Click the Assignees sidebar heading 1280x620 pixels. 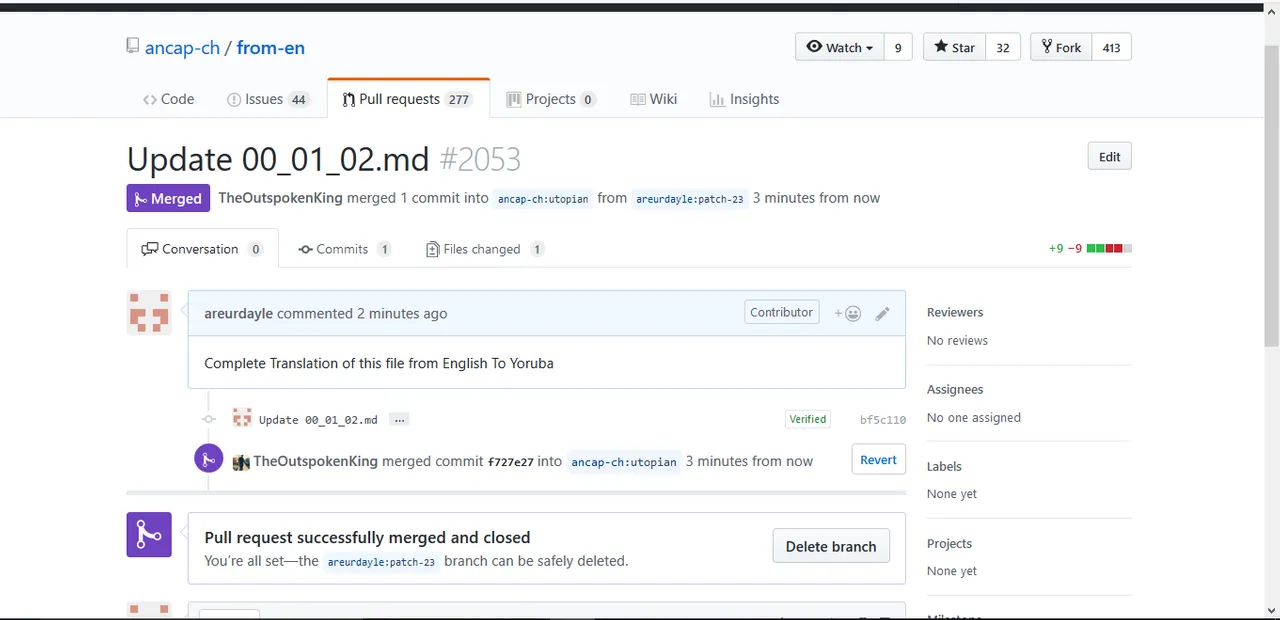tap(955, 389)
